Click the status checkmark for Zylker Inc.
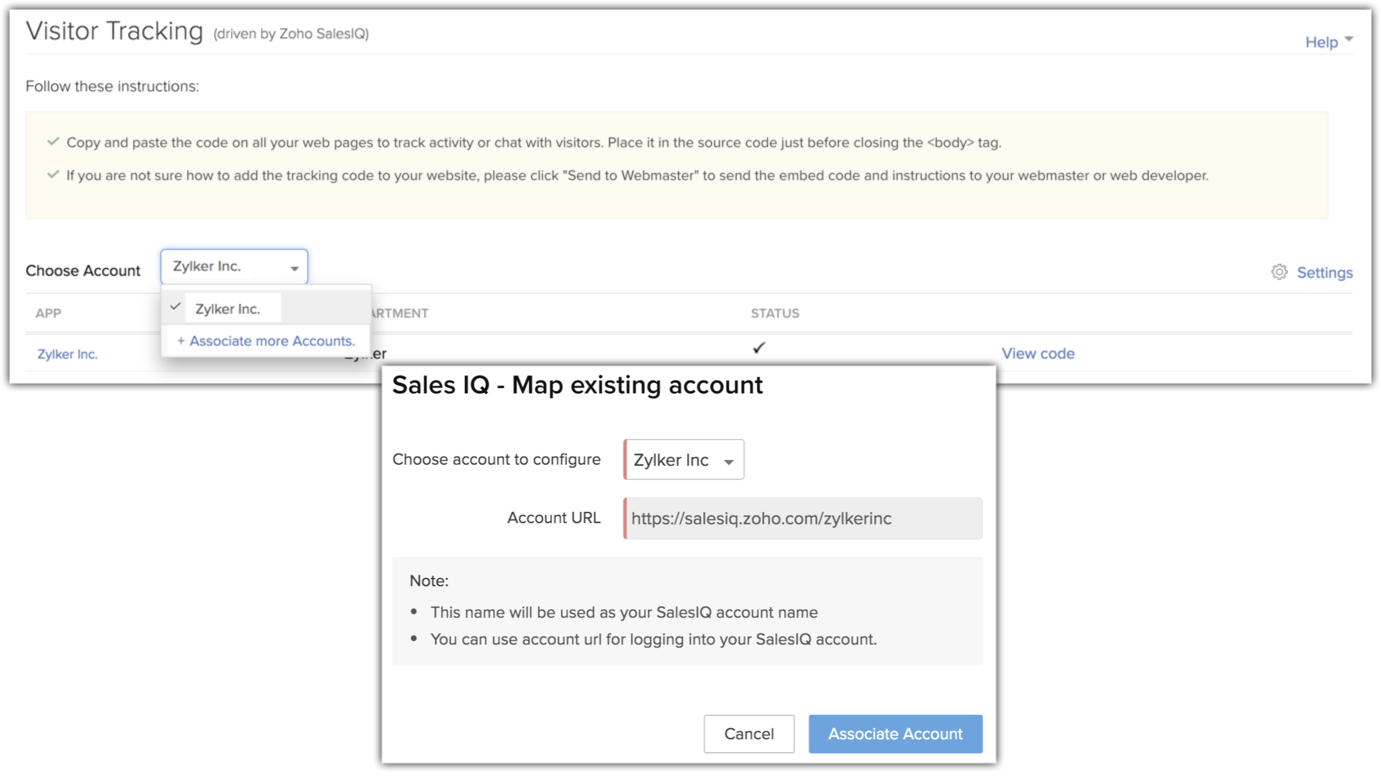This screenshot has height=784, width=1381. click(x=759, y=348)
